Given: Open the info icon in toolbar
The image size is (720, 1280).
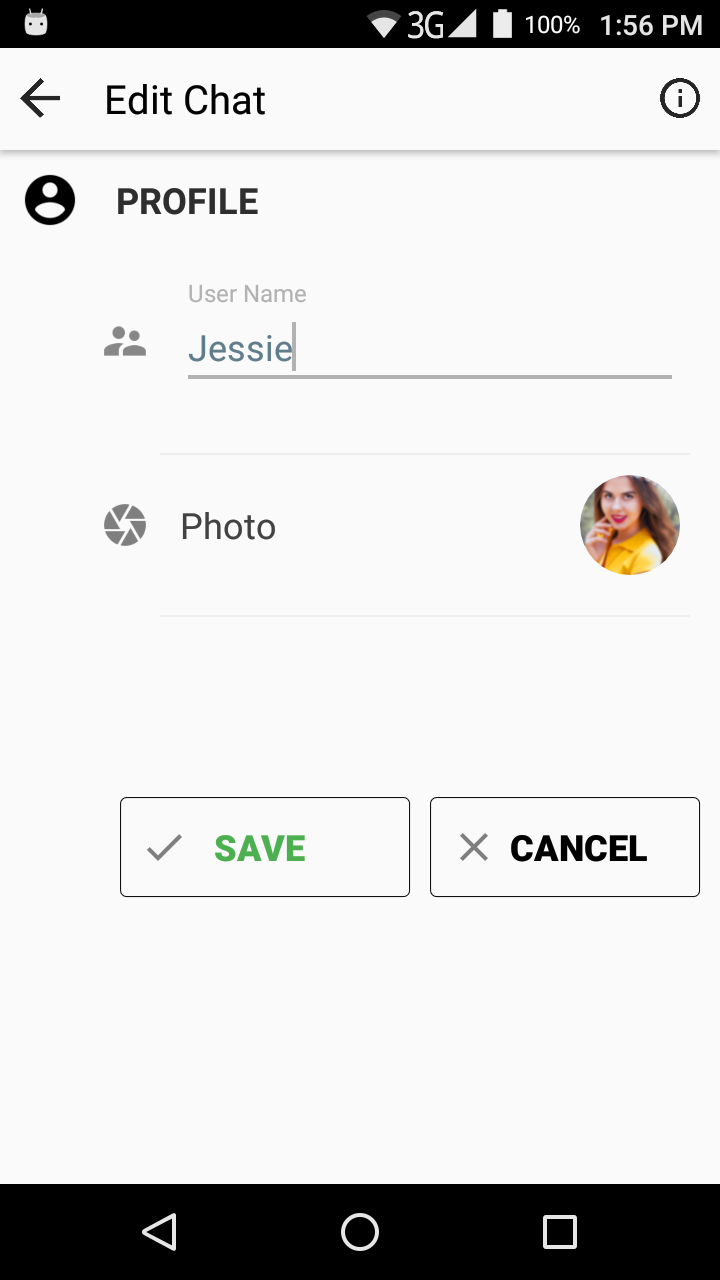Looking at the screenshot, I should 680,99.
